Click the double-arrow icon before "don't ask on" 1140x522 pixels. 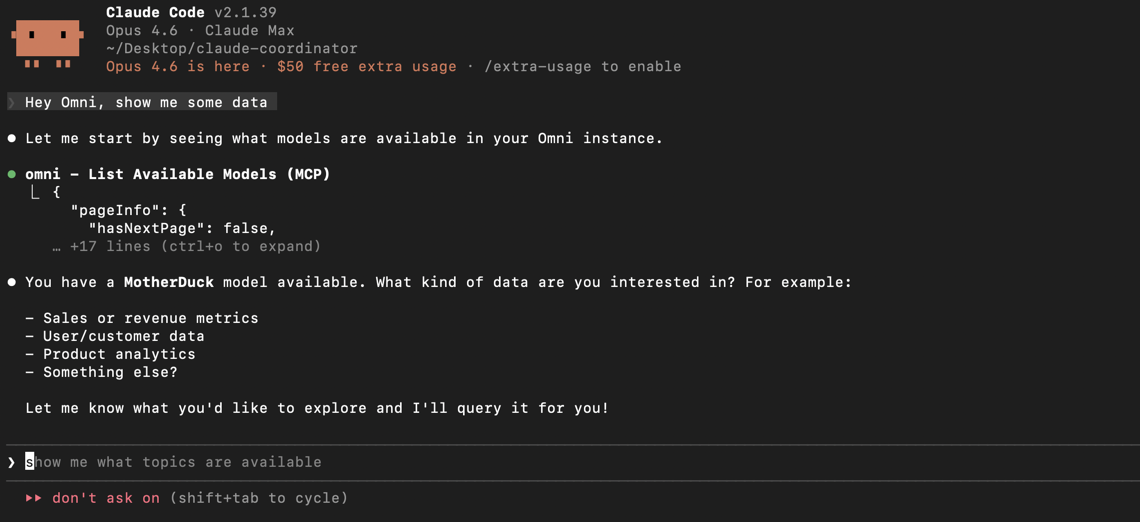(x=34, y=498)
